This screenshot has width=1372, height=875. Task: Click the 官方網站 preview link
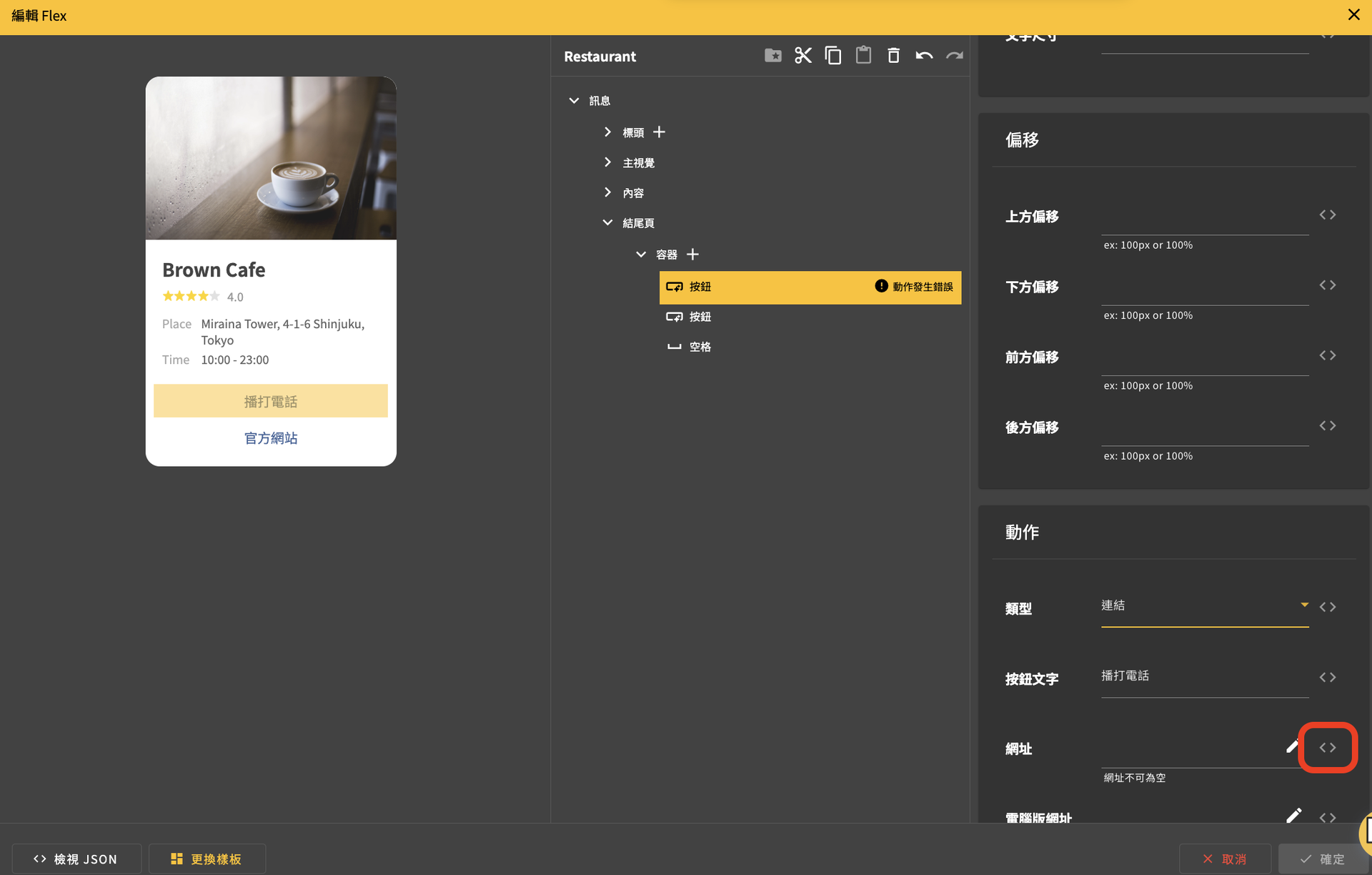pyautogui.click(x=271, y=438)
